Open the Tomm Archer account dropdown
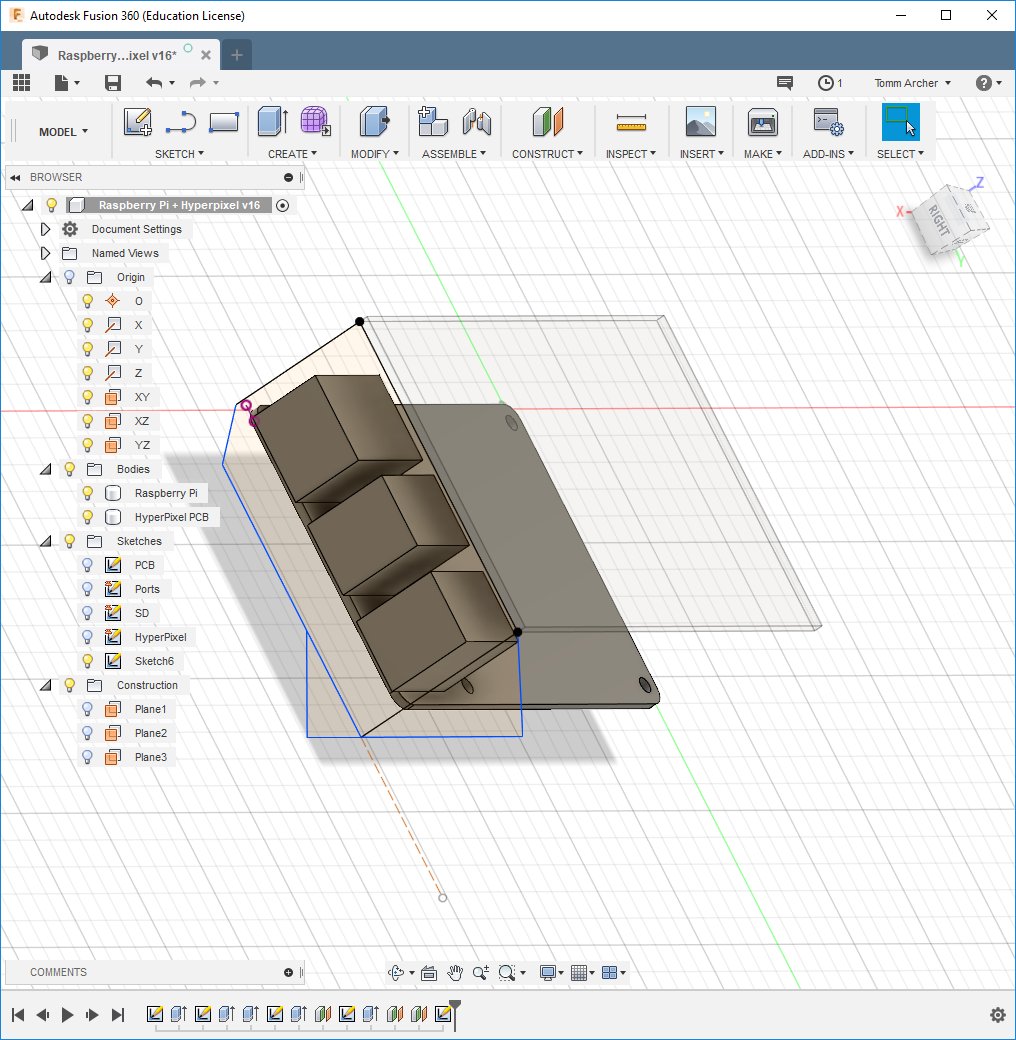1016x1040 pixels. (913, 83)
